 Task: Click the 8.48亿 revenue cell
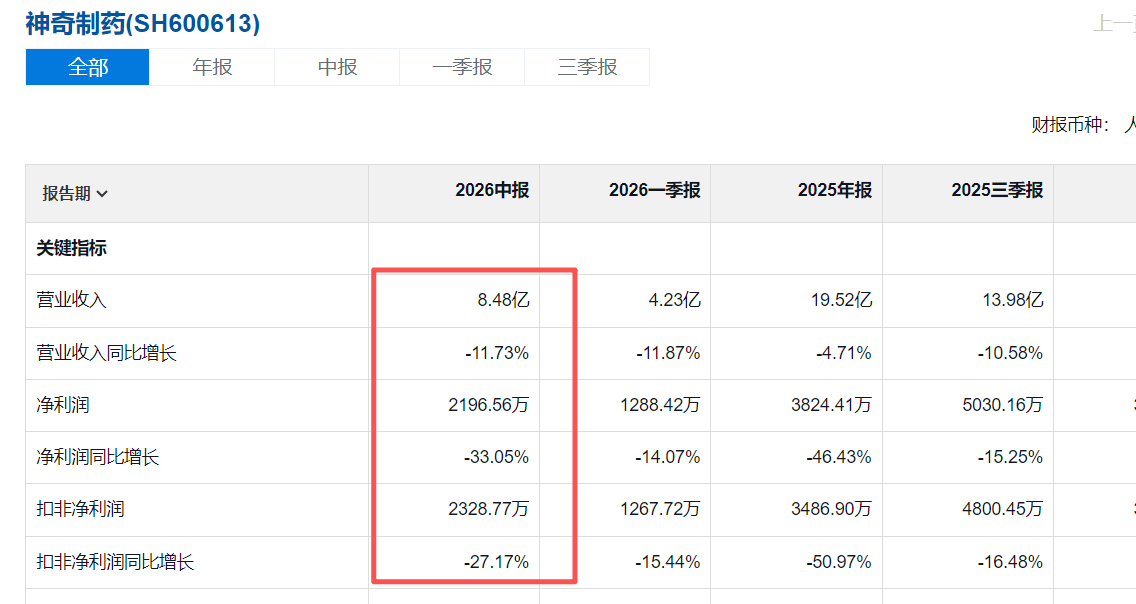point(504,300)
